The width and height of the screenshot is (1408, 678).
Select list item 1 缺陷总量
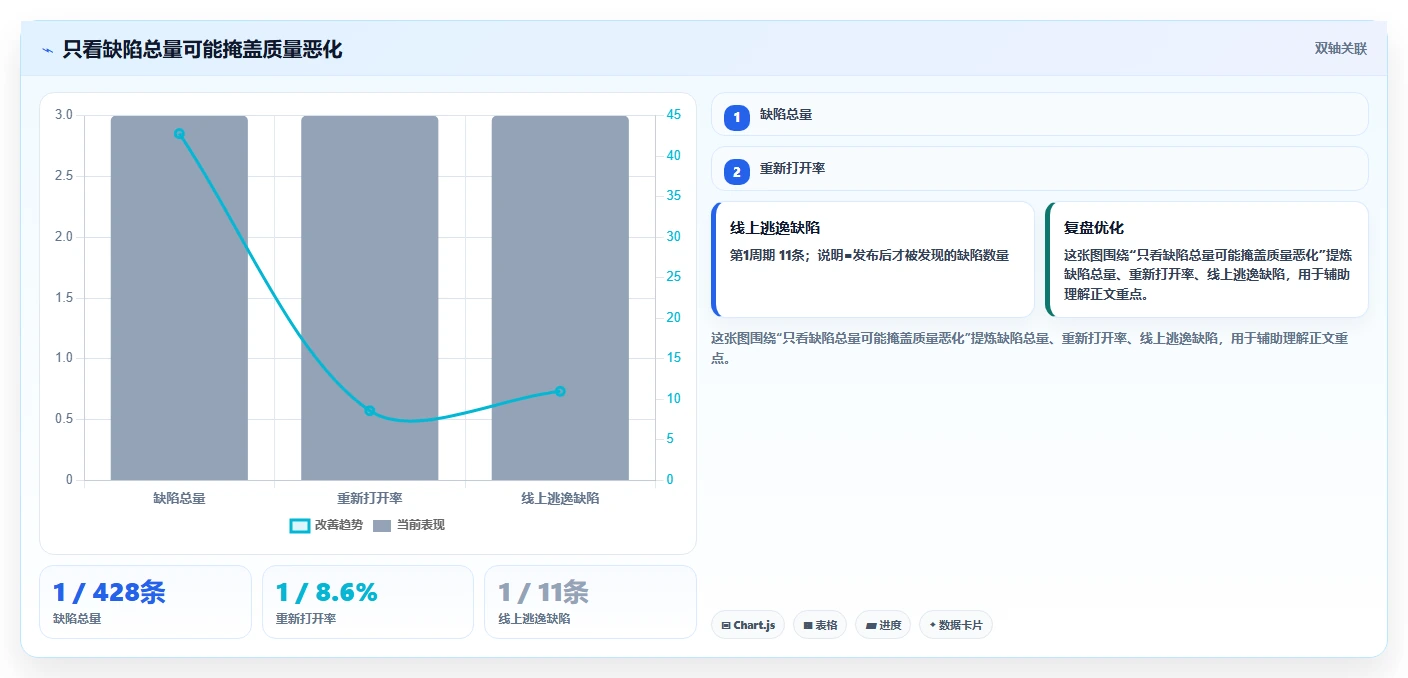1040,114
